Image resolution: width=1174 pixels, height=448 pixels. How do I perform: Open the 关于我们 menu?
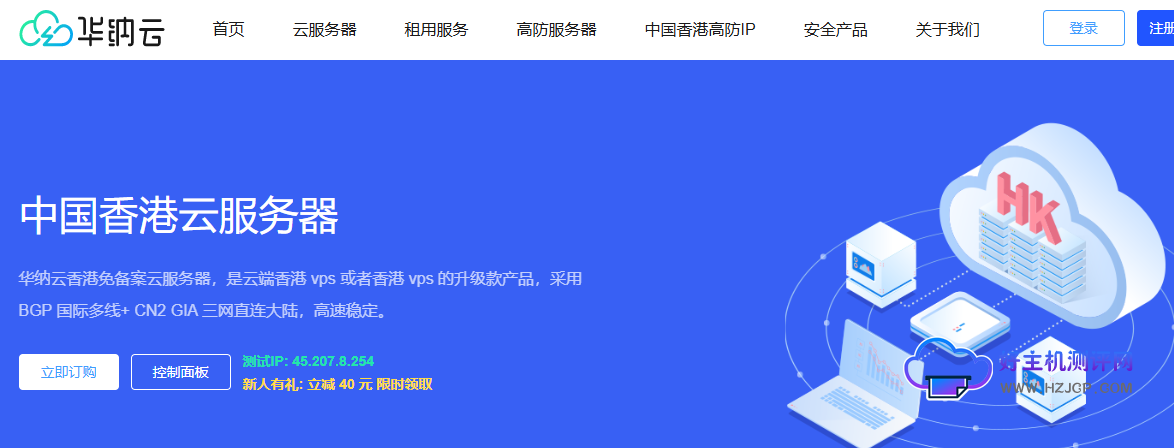(x=947, y=30)
